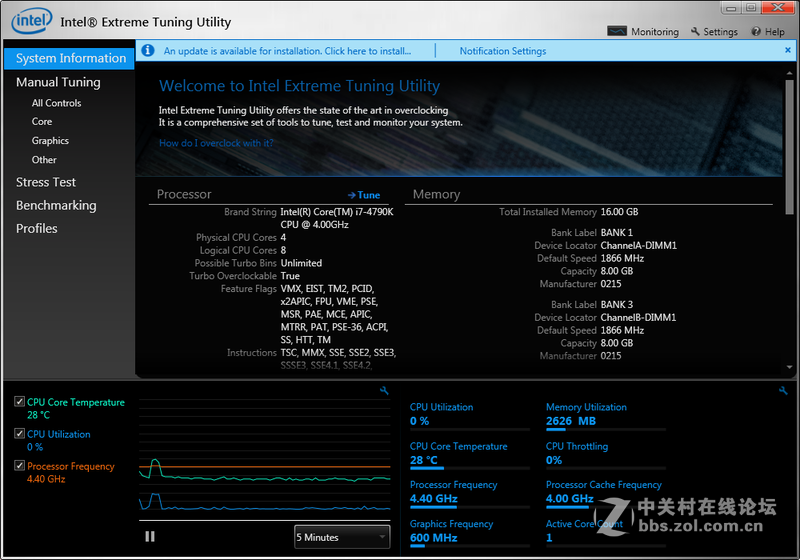Image resolution: width=800 pixels, height=560 pixels.
Task: Click the Possible Turbo Bins Unlimited value
Action: pyautogui.click(x=301, y=263)
